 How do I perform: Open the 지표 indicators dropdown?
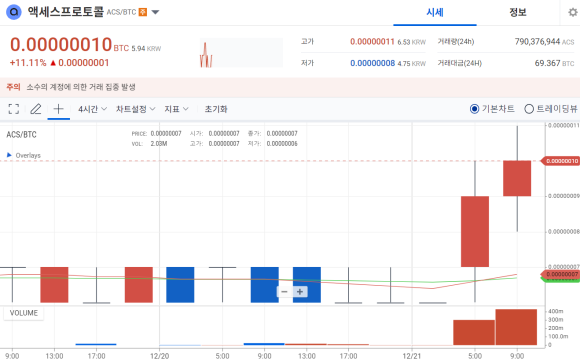(x=176, y=109)
